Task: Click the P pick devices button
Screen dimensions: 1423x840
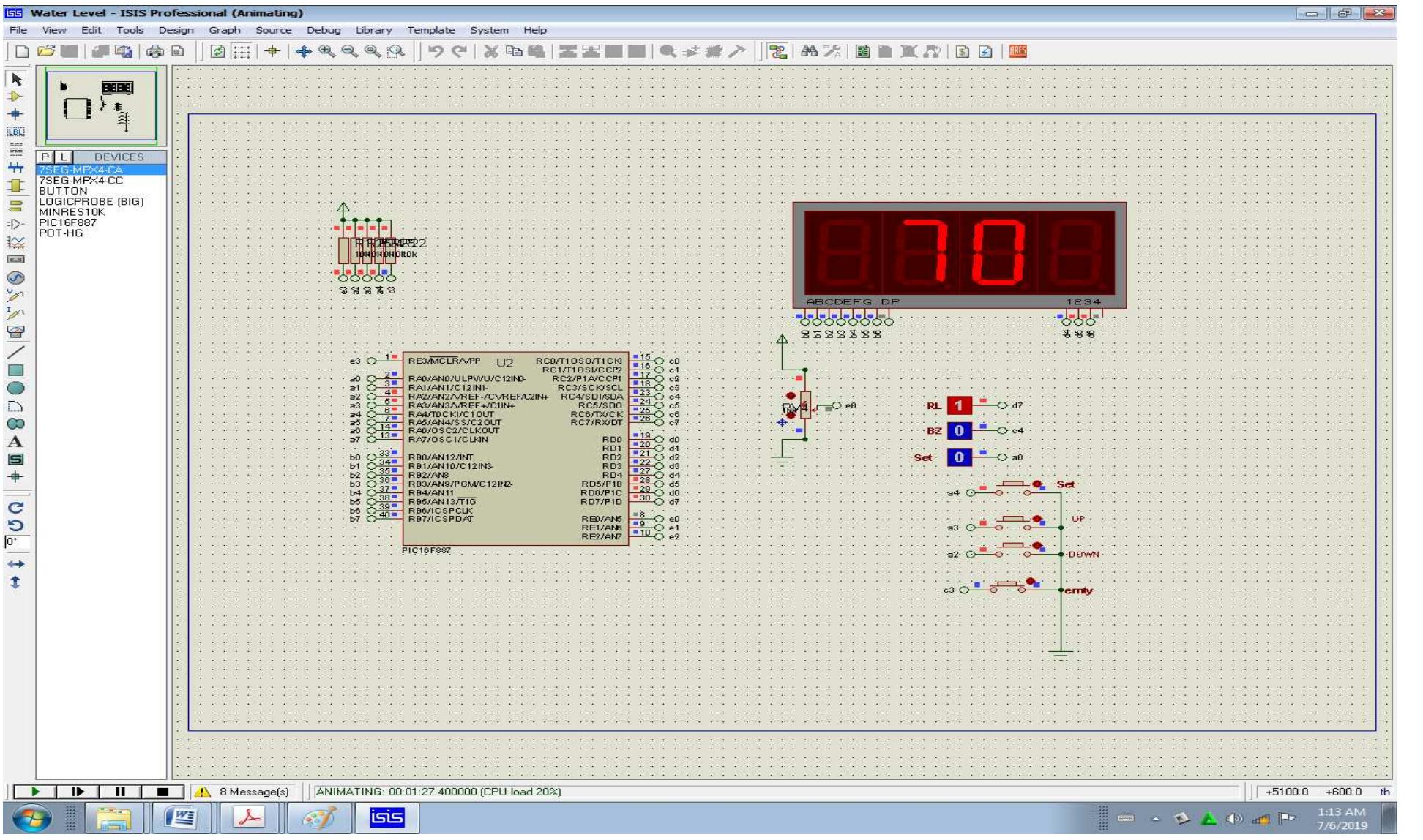Action: [x=46, y=157]
